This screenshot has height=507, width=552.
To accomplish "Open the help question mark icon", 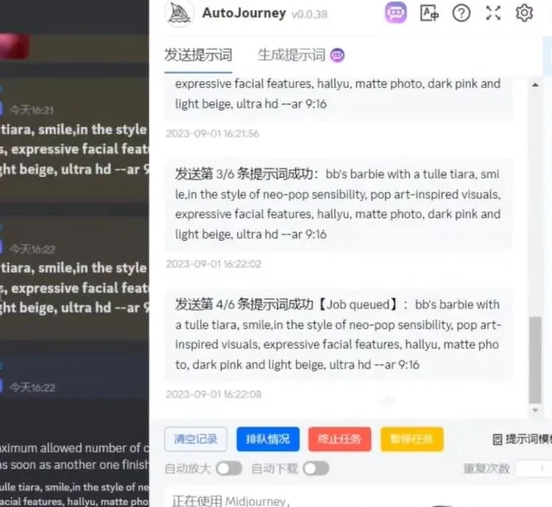I will tap(461, 13).
